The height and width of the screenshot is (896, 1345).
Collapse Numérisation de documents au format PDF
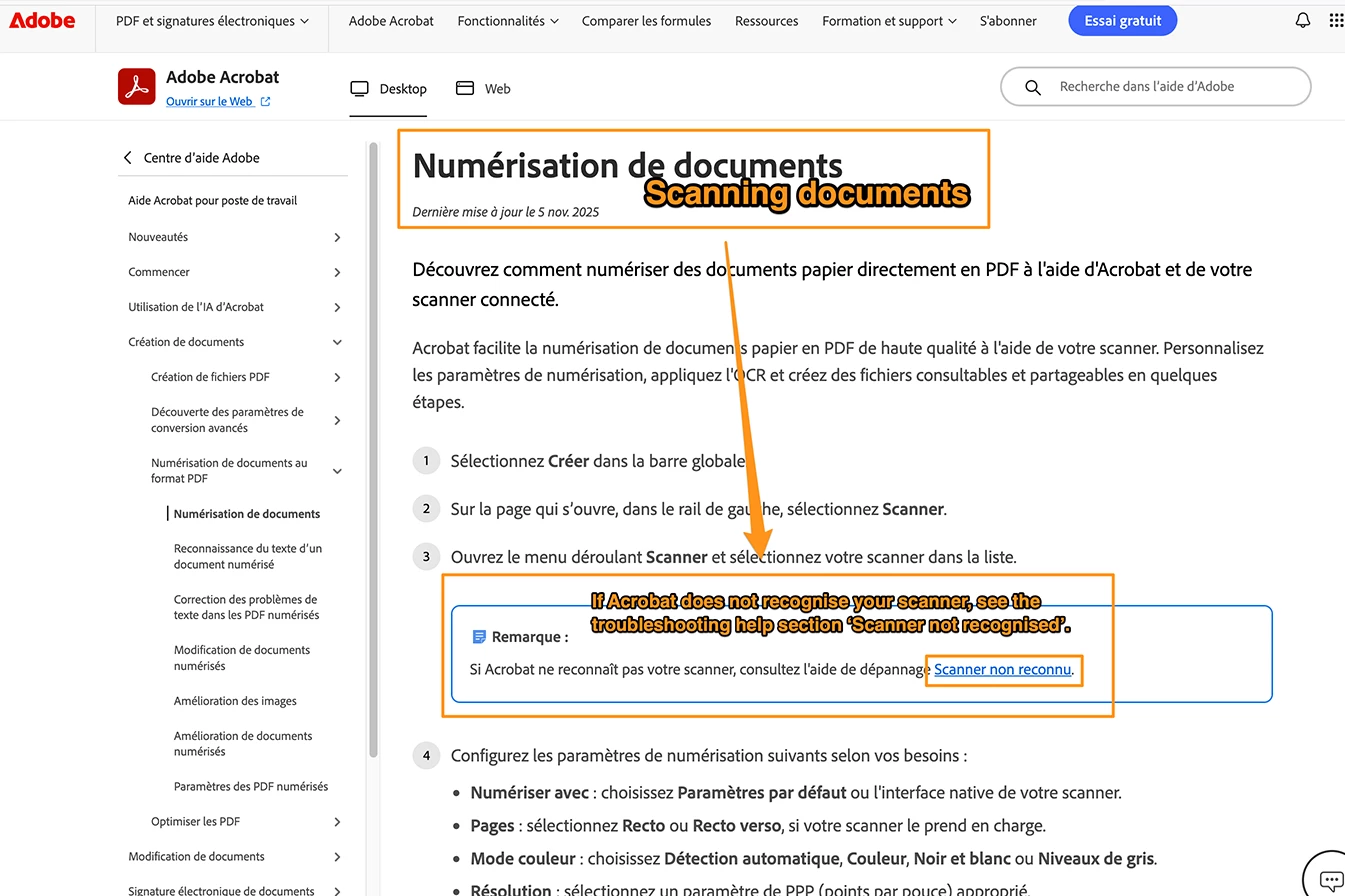[x=246, y=471]
